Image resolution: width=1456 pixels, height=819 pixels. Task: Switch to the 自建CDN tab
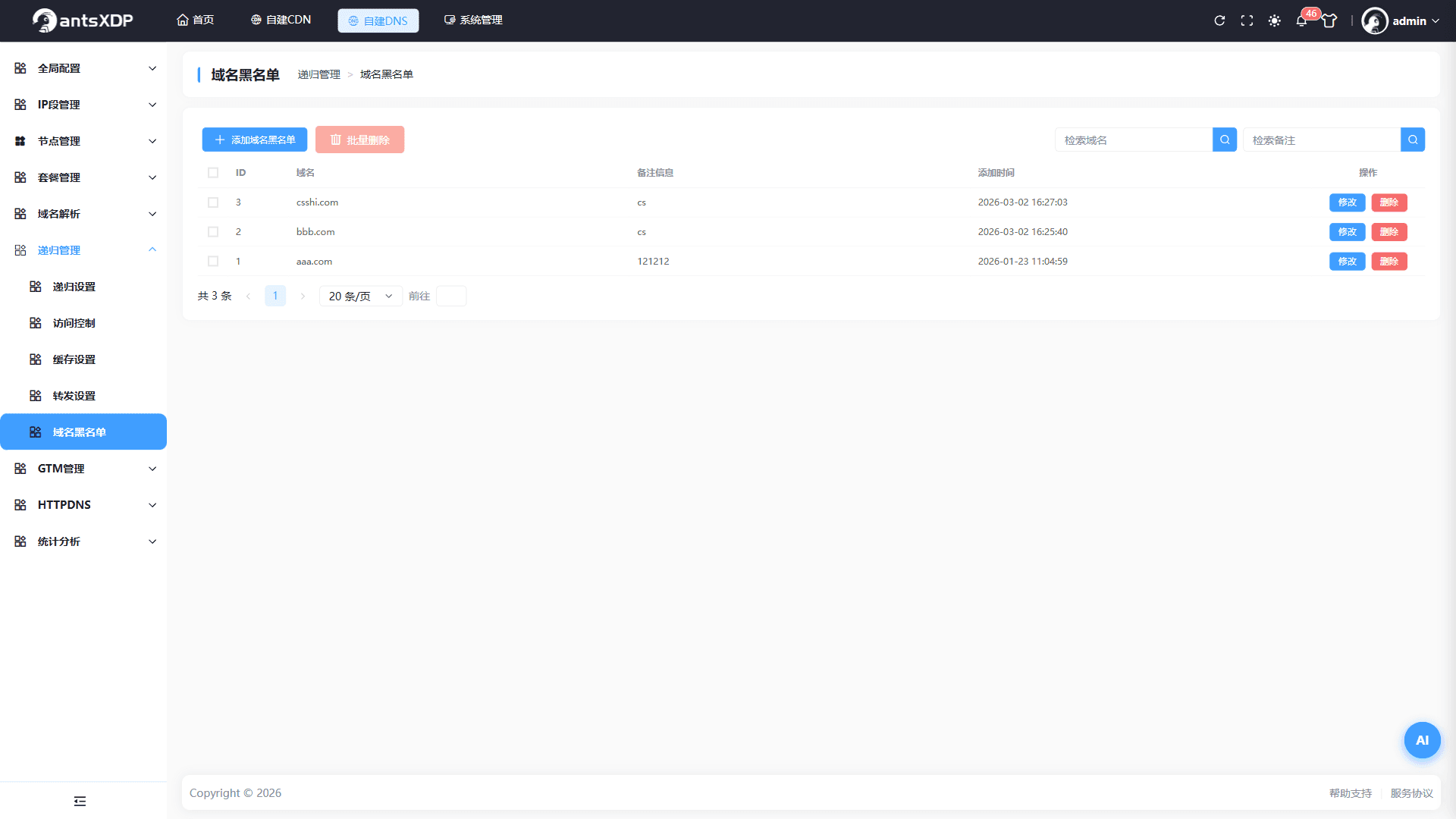tap(281, 20)
